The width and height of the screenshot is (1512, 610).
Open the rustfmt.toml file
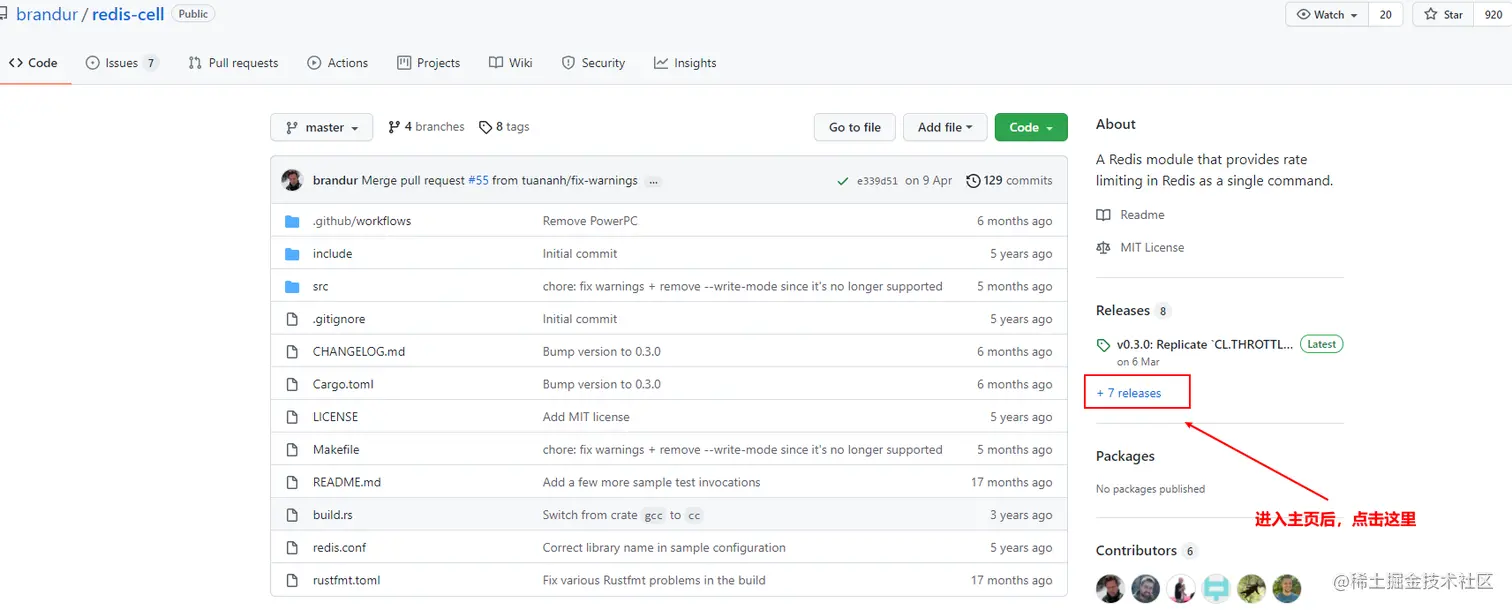pos(346,580)
